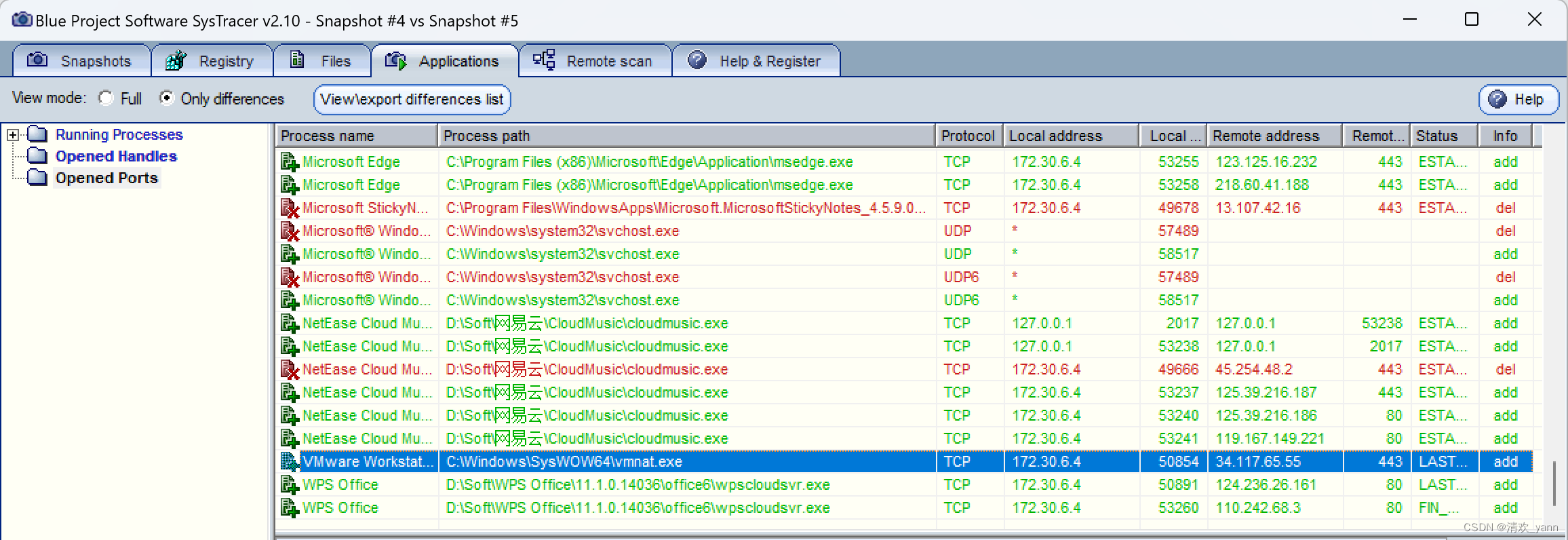Click View\export differences list button

click(x=412, y=99)
